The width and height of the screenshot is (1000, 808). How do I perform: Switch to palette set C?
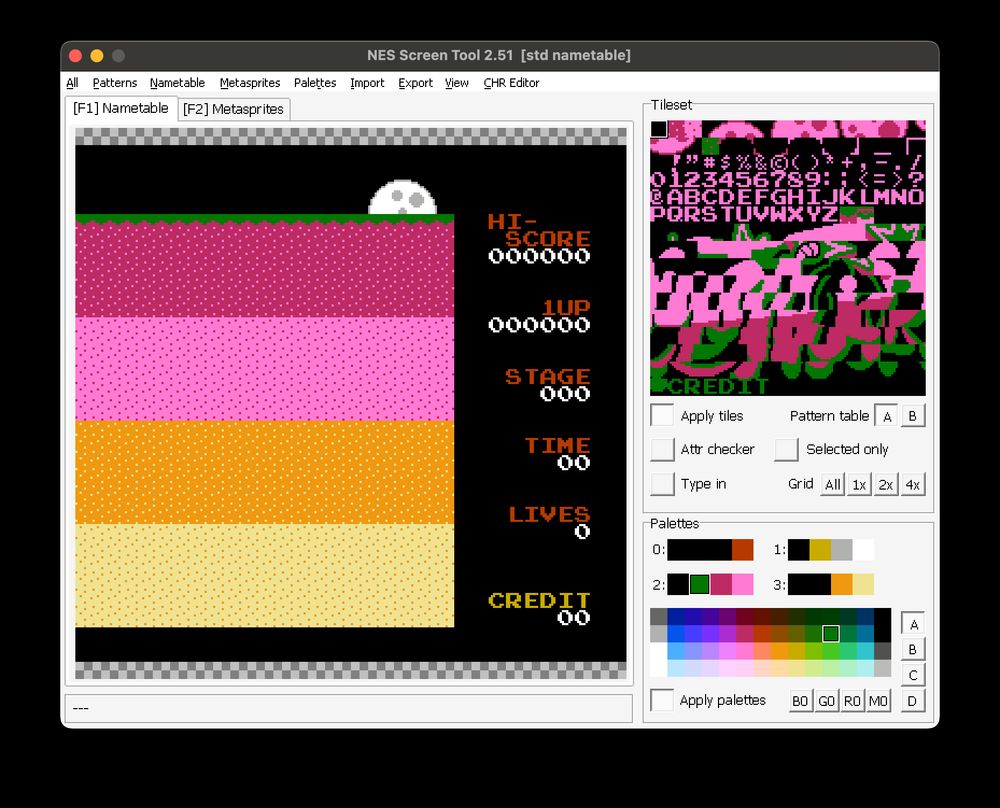(x=913, y=675)
